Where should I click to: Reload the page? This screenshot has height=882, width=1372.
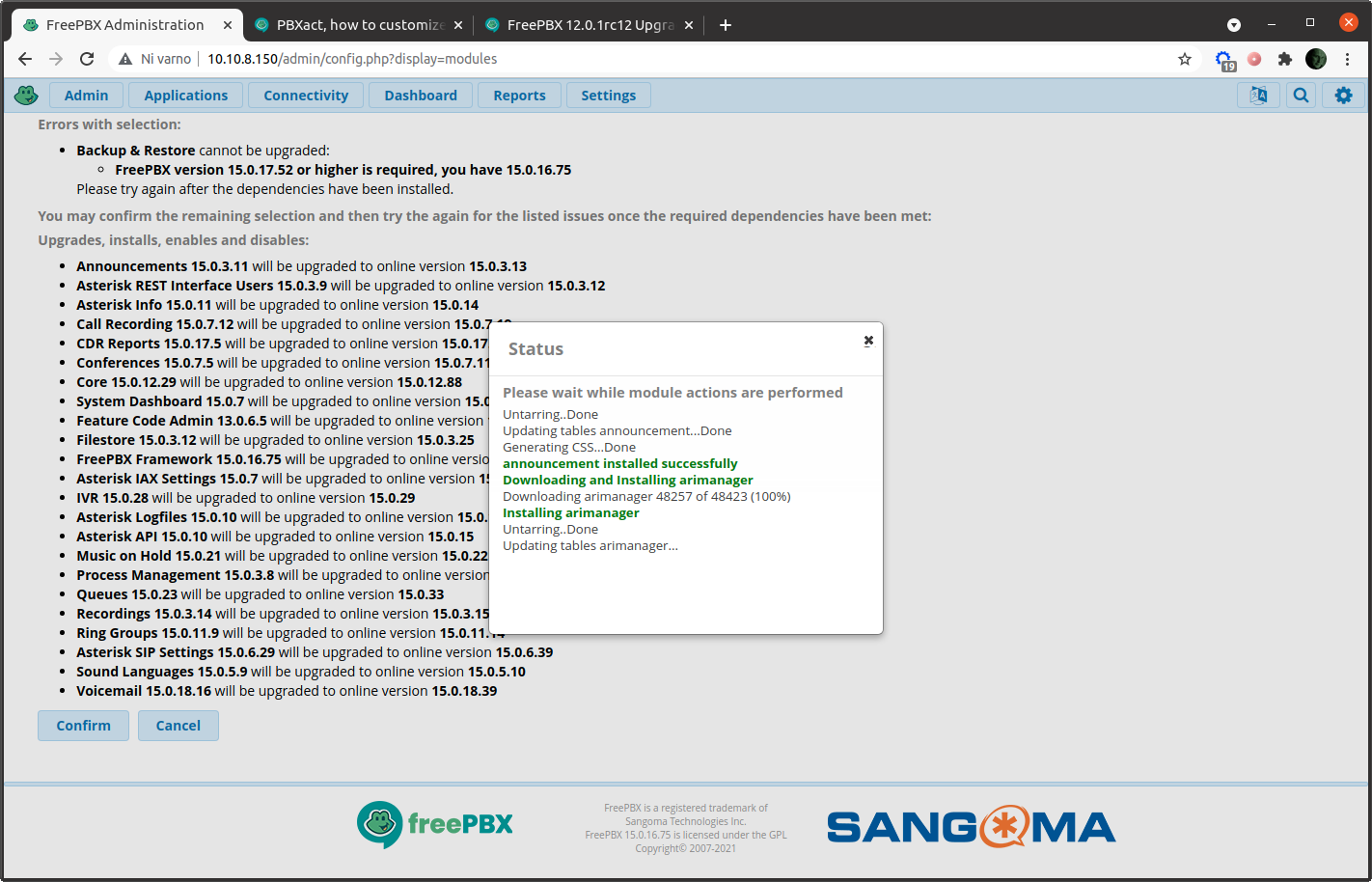click(87, 59)
